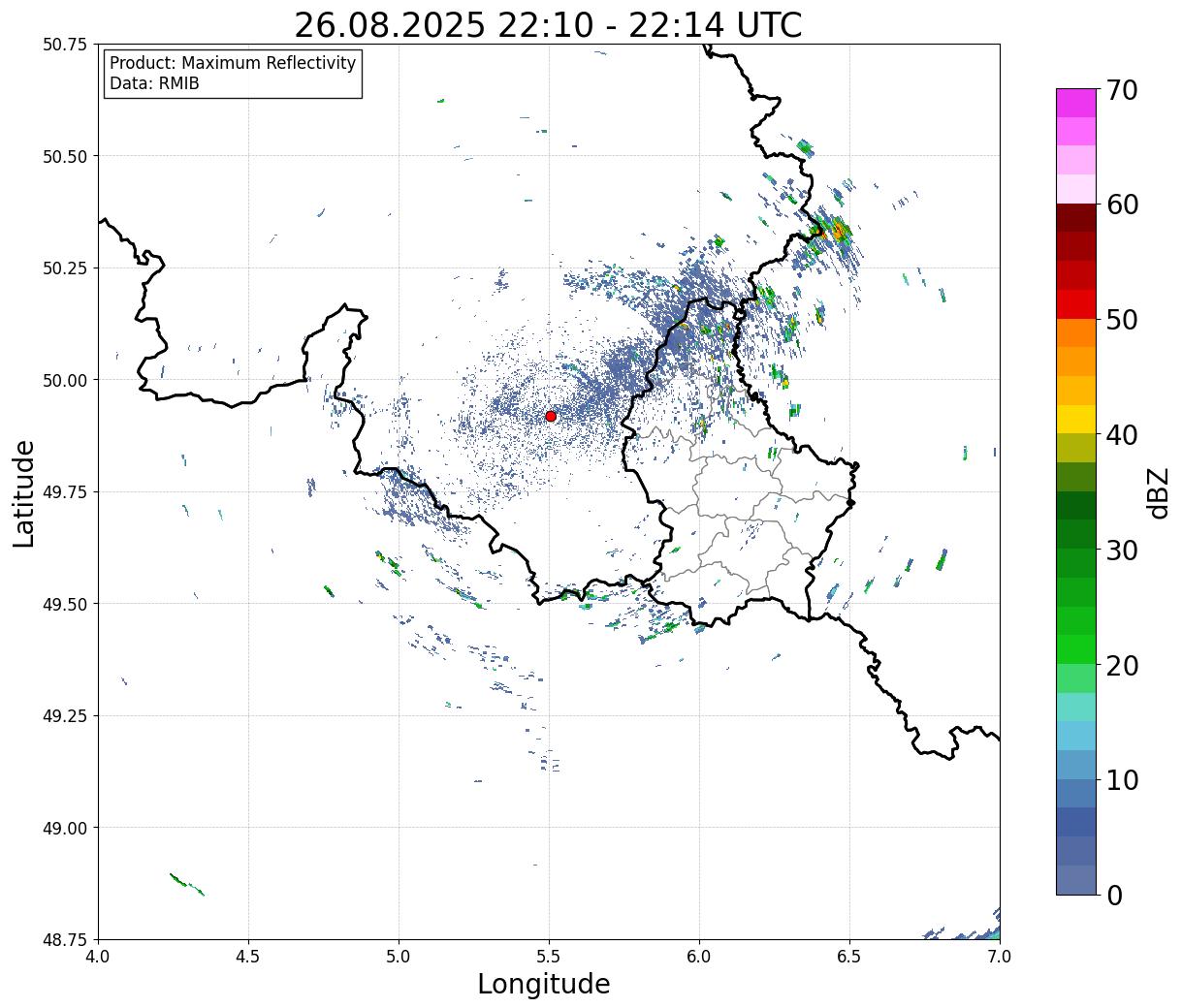
Task: Click the 'Longitude' axis label
Action: point(544,984)
